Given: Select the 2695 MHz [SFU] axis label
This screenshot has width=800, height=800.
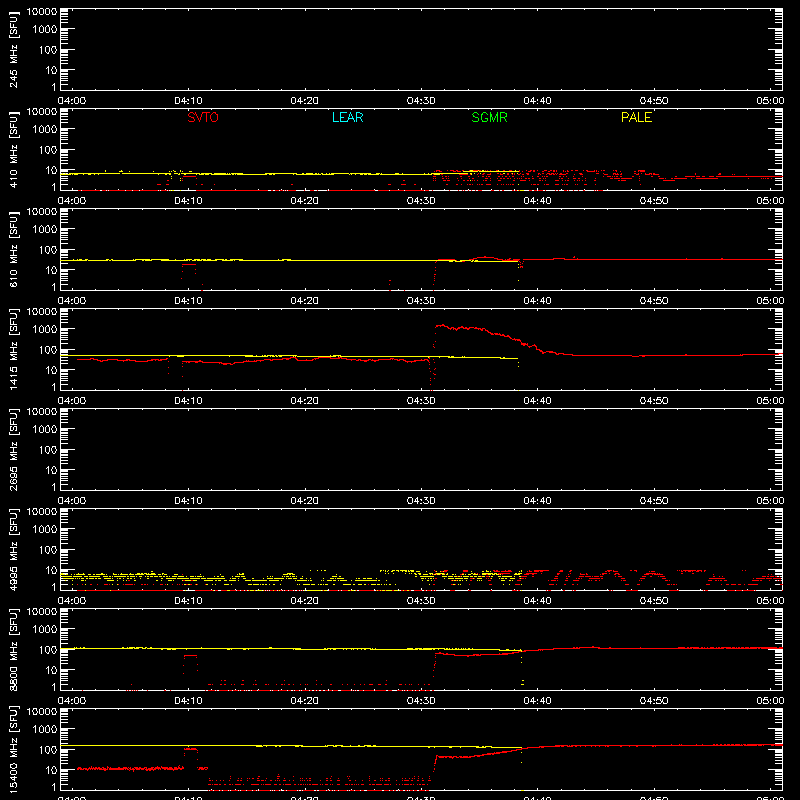Looking at the screenshot, I should click(x=13, y=449).
